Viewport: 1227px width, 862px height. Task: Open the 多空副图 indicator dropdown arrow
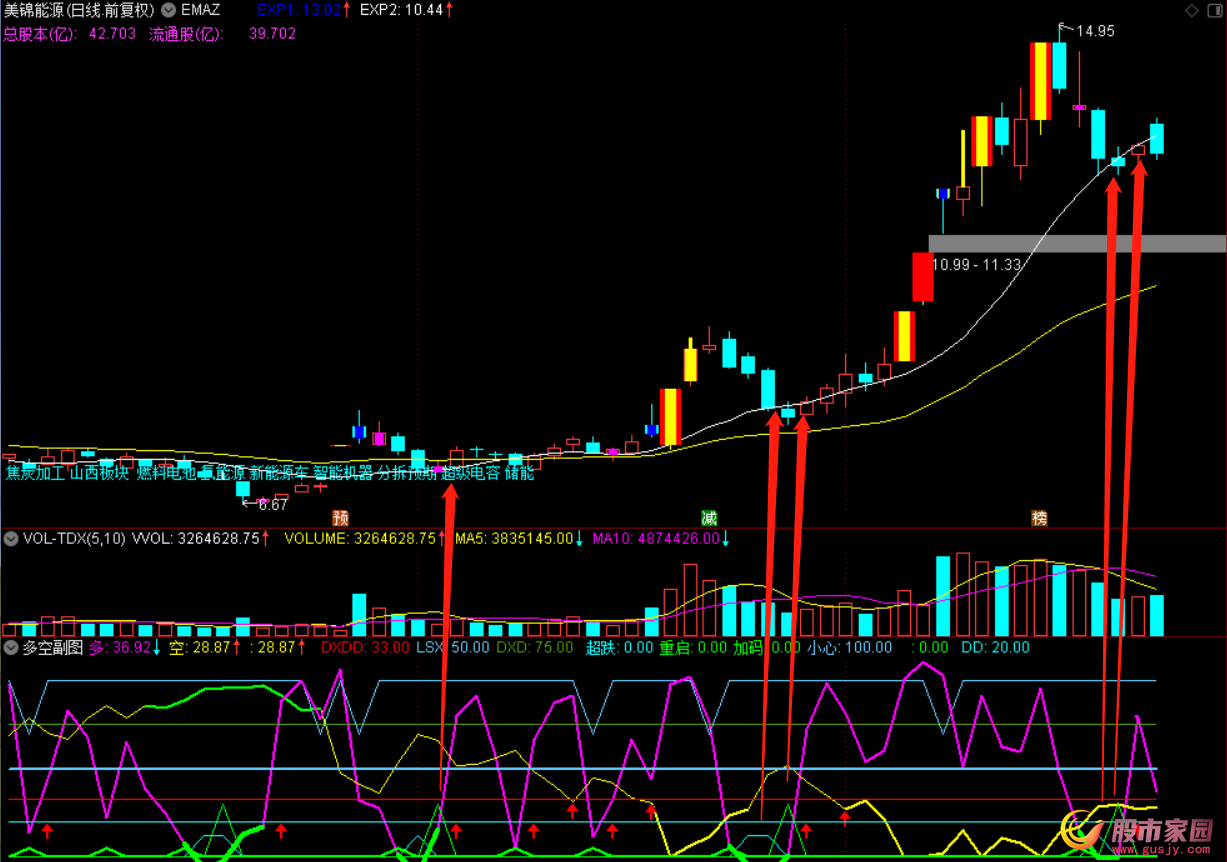tap(11, 647)
